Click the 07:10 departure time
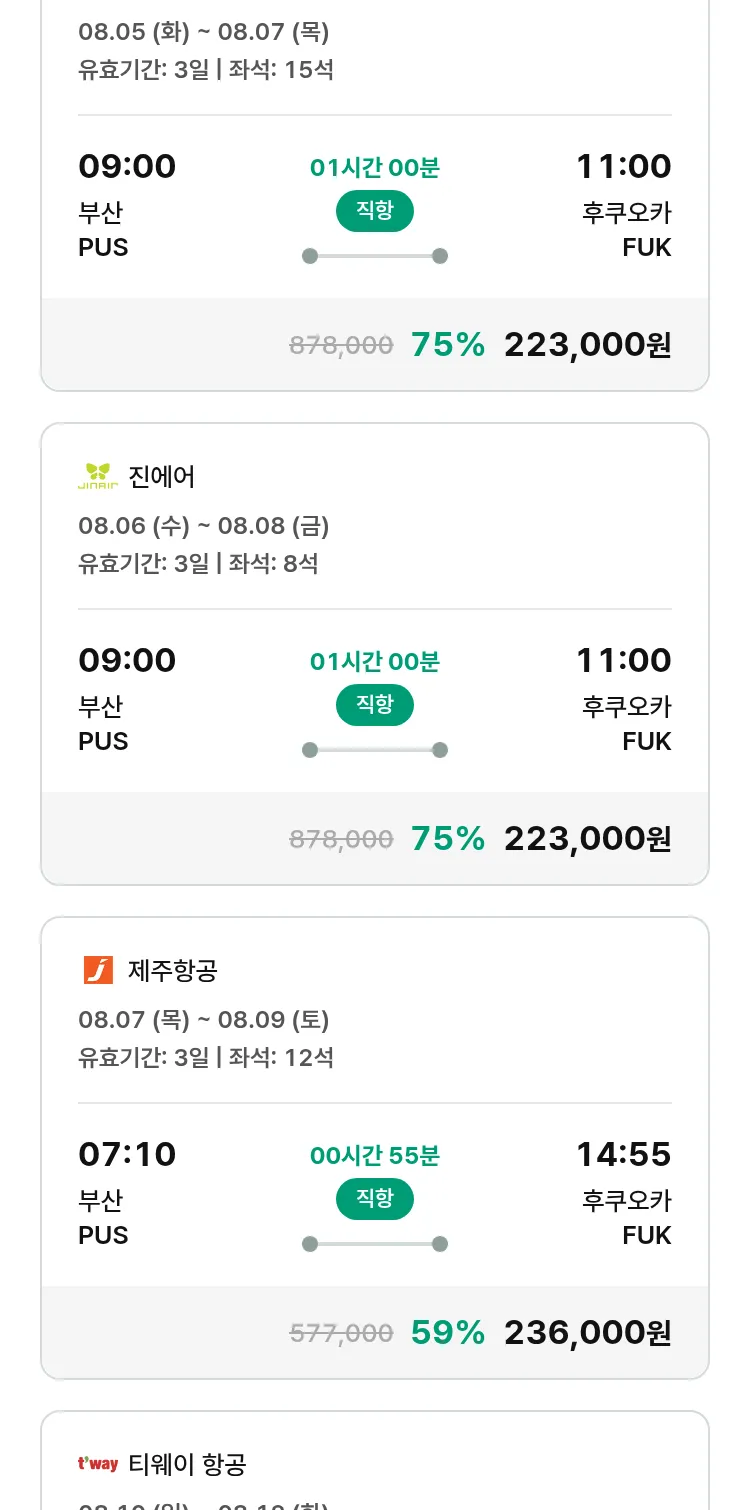 pyautogui.click(x=127, y=1154)
